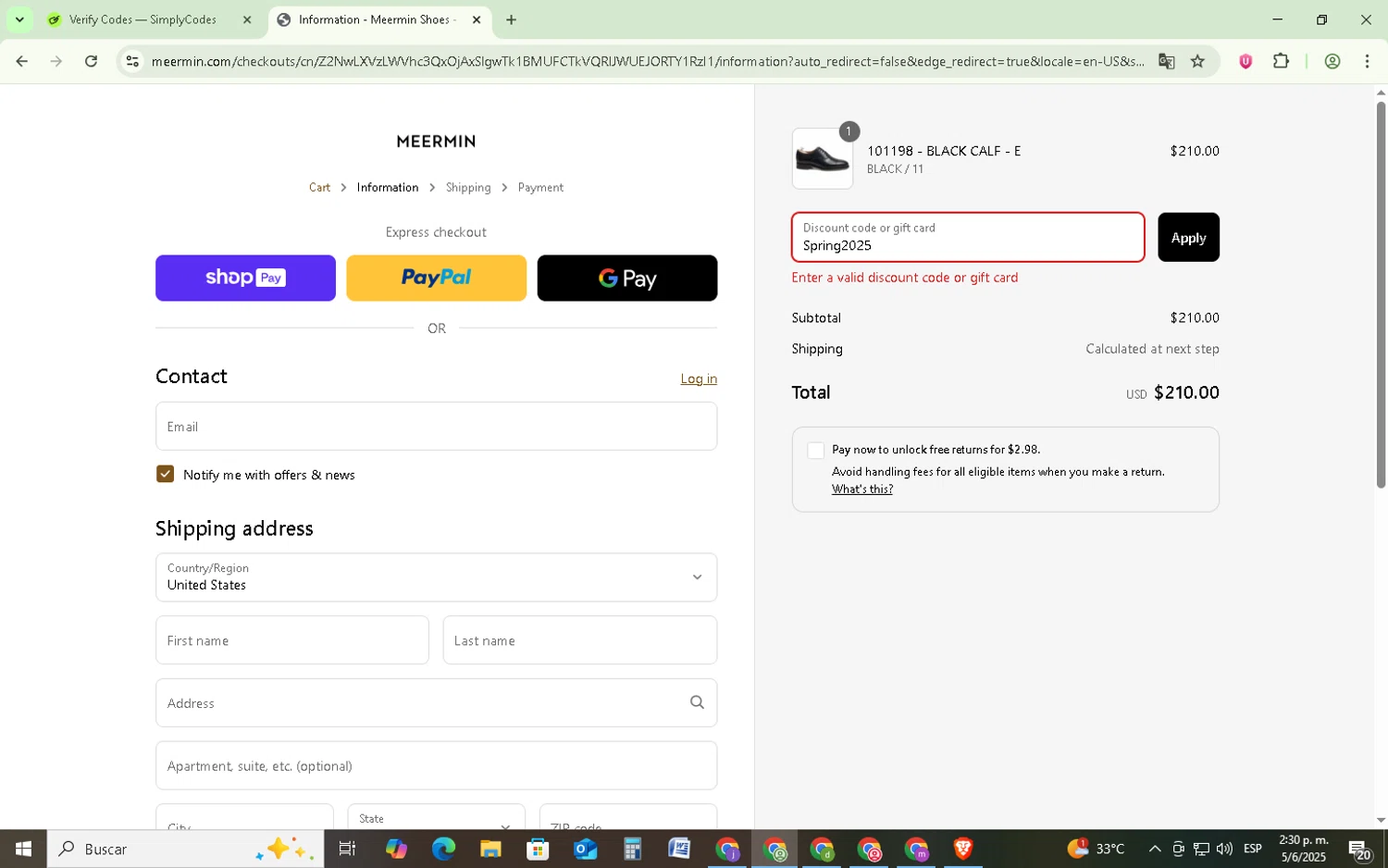
Task: Open the Copilot taskbar icon
Action: 396,849
